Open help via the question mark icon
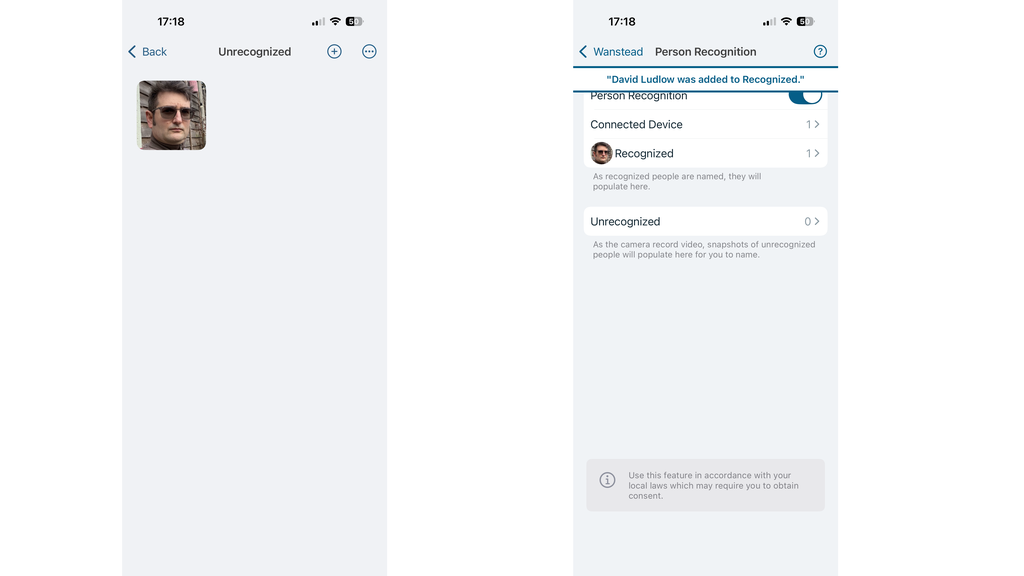1024x576 pixels. [x=820, y=52]
